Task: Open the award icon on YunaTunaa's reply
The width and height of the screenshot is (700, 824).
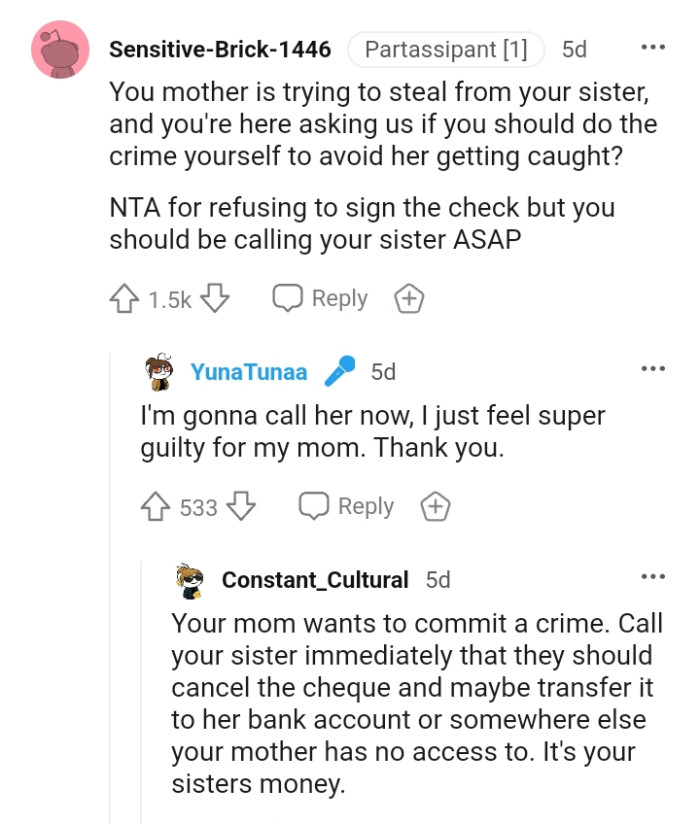Action: click(x=435, y=506)
